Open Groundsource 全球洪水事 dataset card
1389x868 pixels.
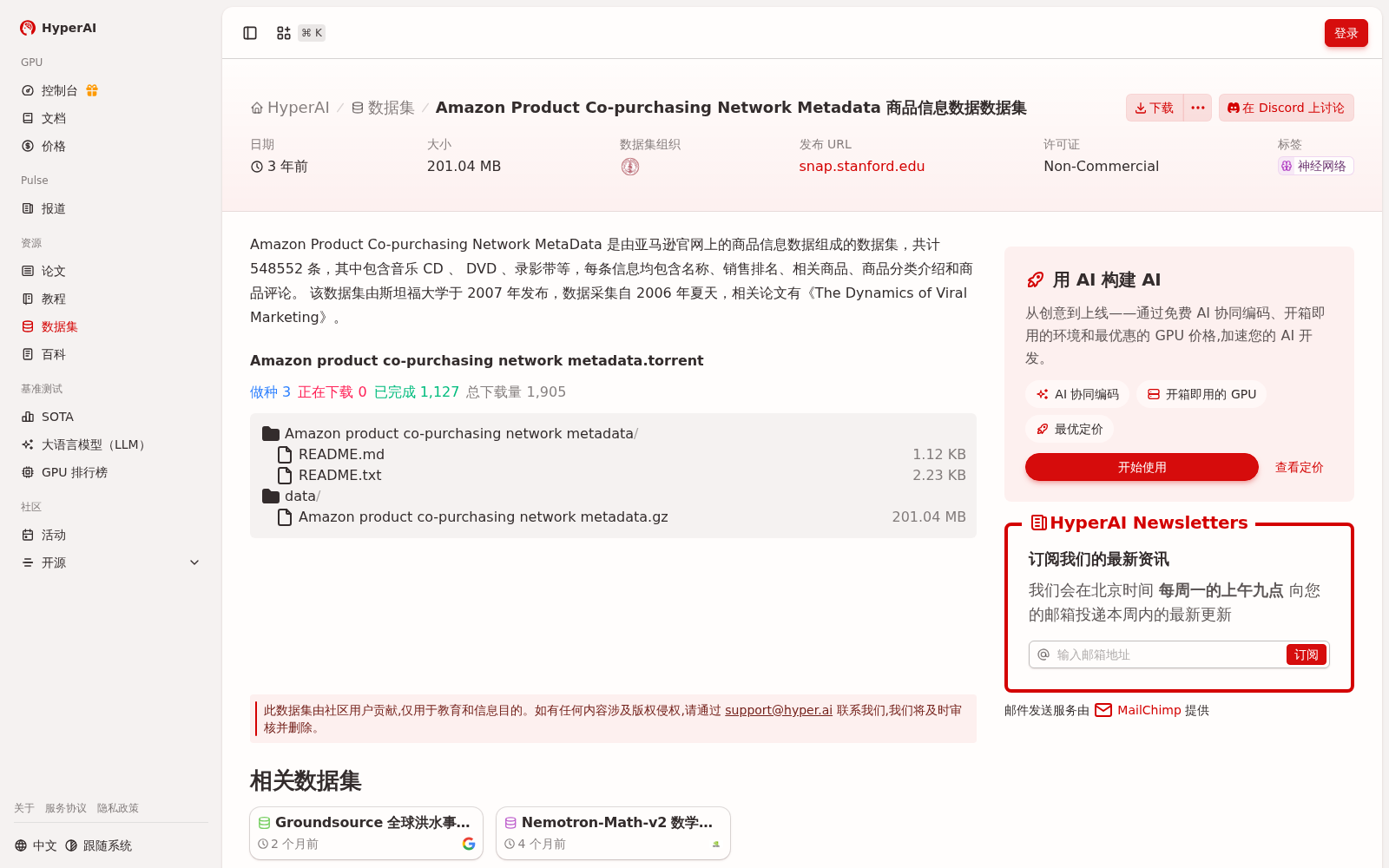pyautogui.click(x=366, y=833)
